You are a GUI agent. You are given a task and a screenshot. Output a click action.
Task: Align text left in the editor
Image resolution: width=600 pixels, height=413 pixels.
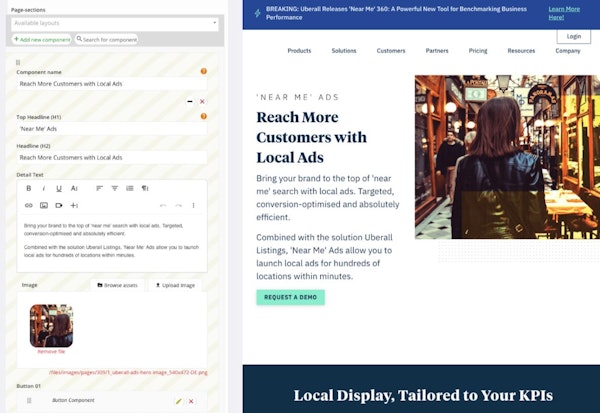(x=99, y=188)
